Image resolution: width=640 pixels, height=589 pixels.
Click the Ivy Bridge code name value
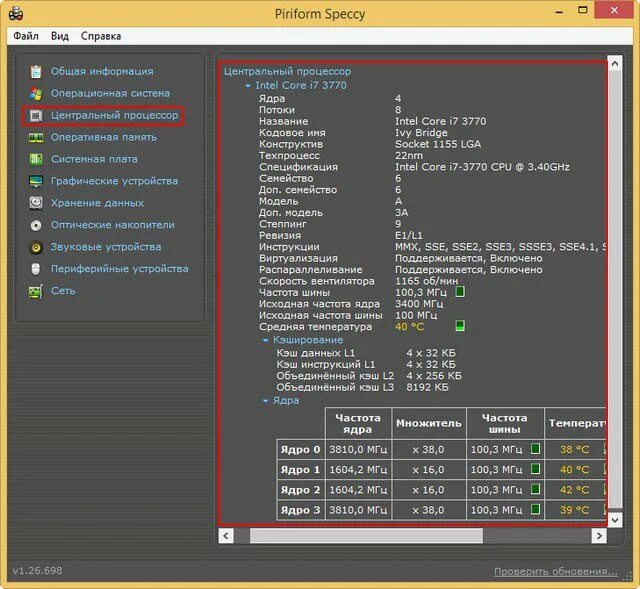pyautogui.click(x=421, y=133)
